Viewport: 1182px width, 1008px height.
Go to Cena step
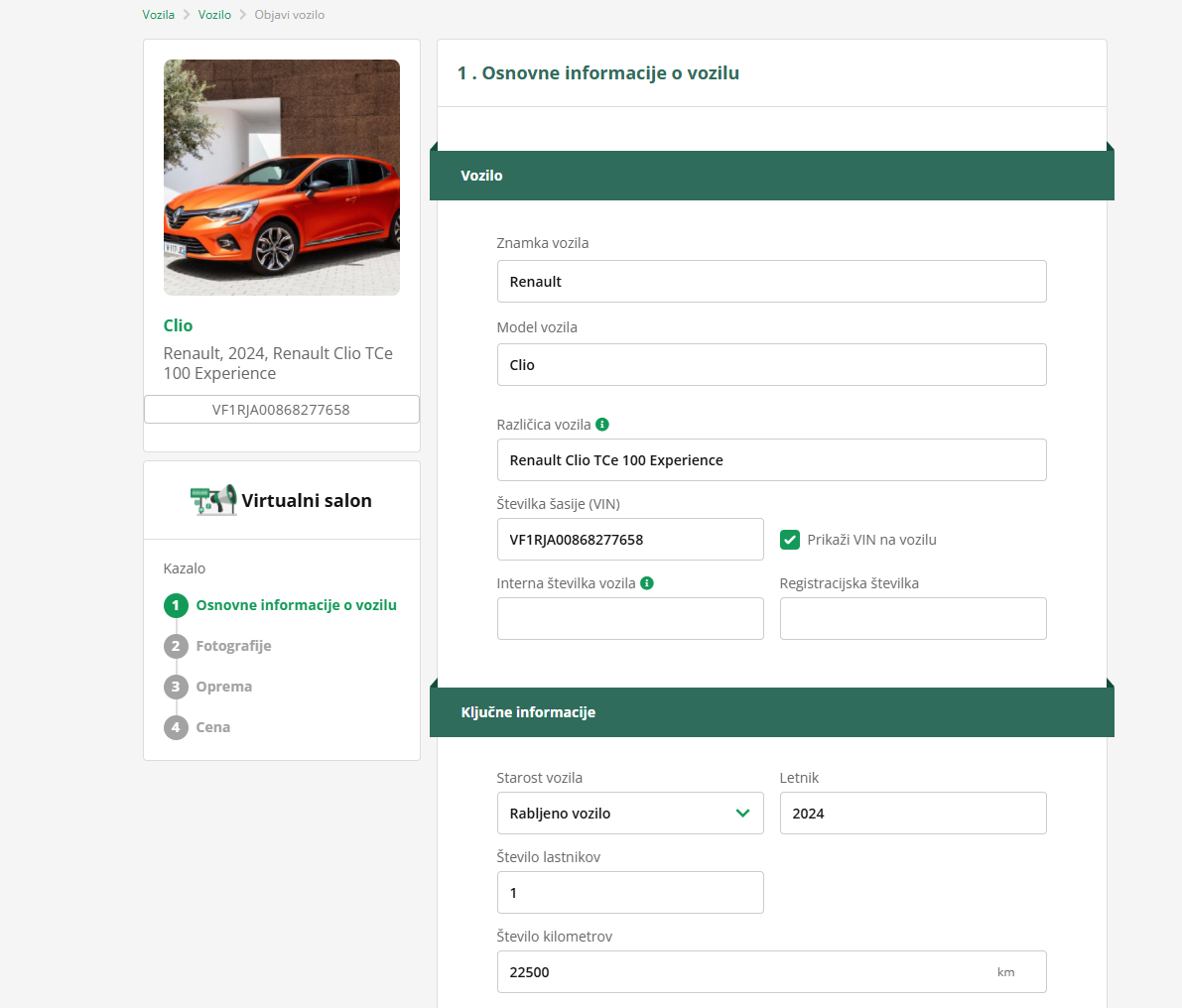pos(213,727)
